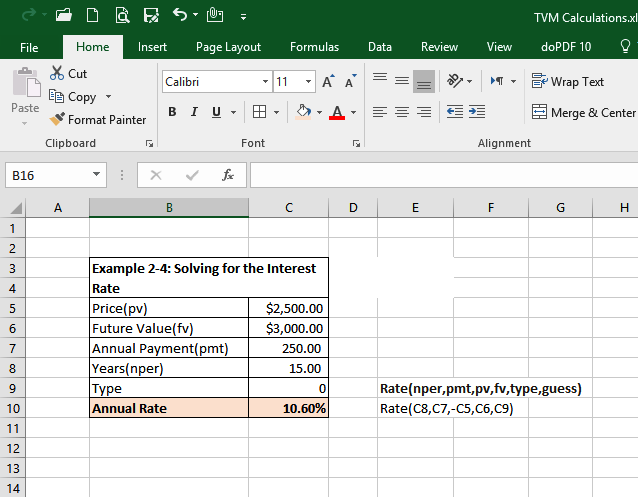The width and height of the screenshot is (638, 497).
Task: Switch to the Insert tab
Action: click(x=152, y=47)
